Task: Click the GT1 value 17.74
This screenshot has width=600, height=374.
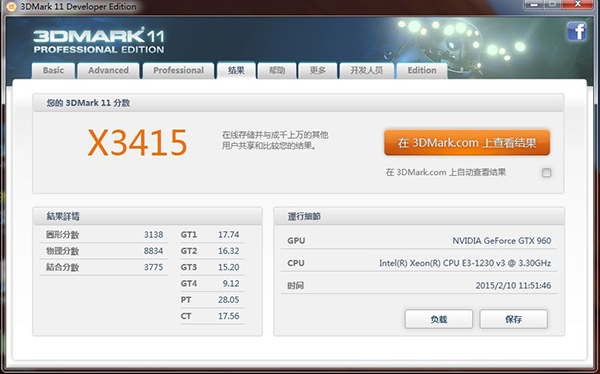Action: [x=228, y=234]
